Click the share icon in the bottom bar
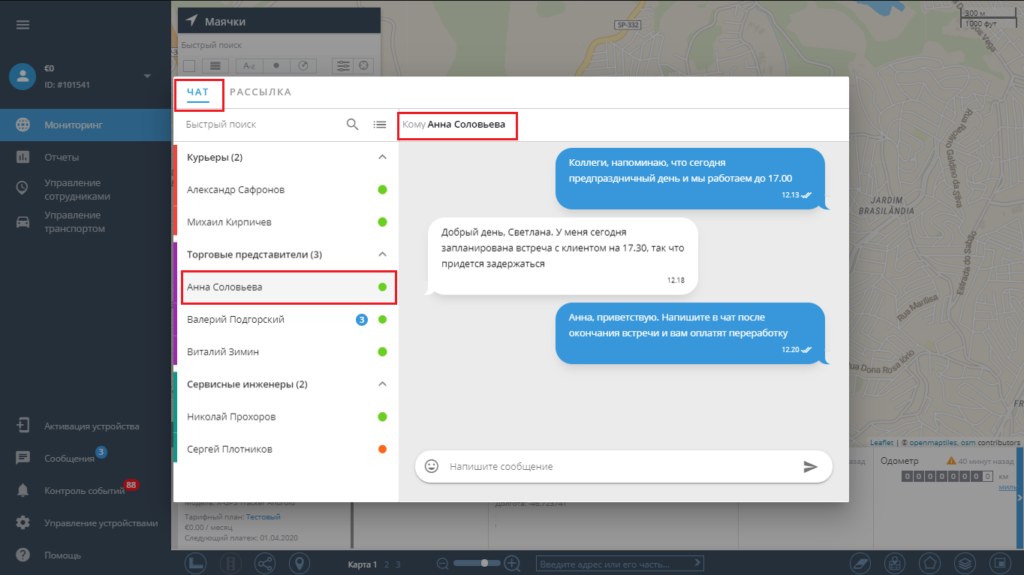The image size is (1024, 575). click(x=264, y=563)
